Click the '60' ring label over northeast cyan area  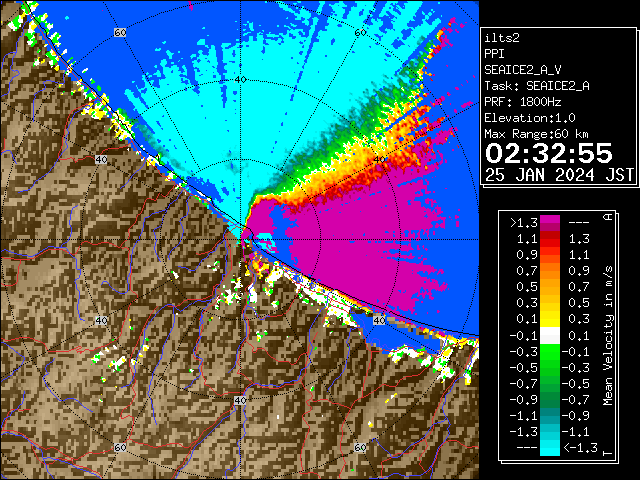(360, 33)
